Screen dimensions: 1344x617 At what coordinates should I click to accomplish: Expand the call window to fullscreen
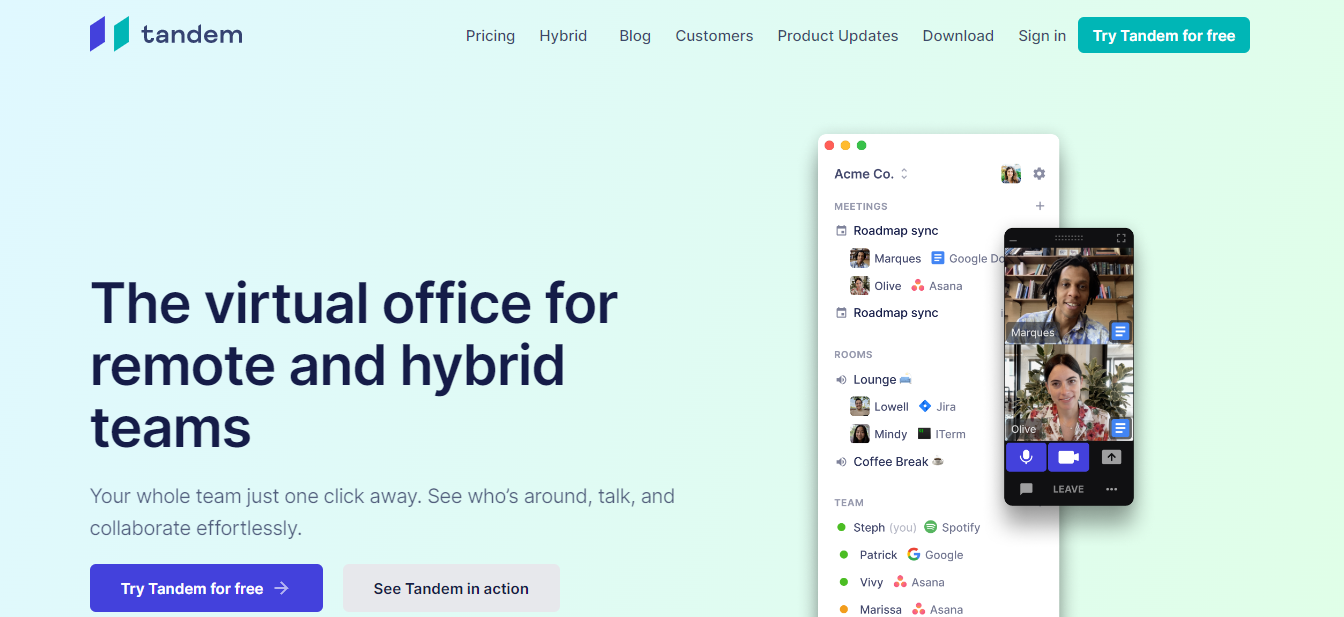[1121, 238]
